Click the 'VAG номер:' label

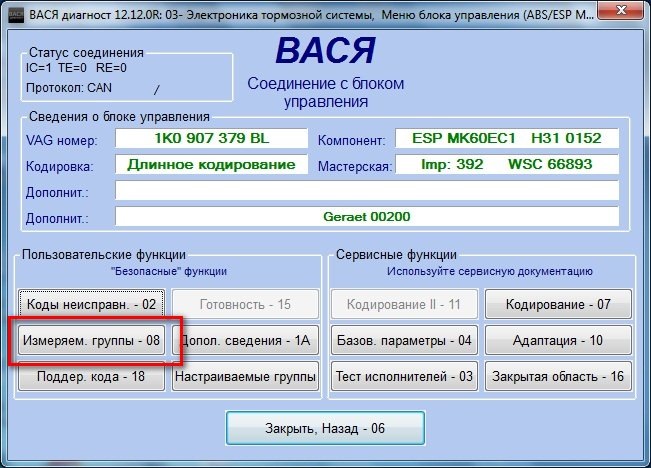tap(62, 140)
